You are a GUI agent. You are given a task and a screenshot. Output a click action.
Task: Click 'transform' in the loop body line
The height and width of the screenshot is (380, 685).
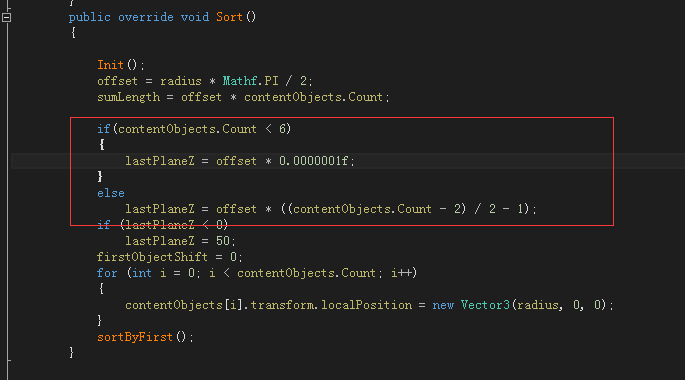282,305
